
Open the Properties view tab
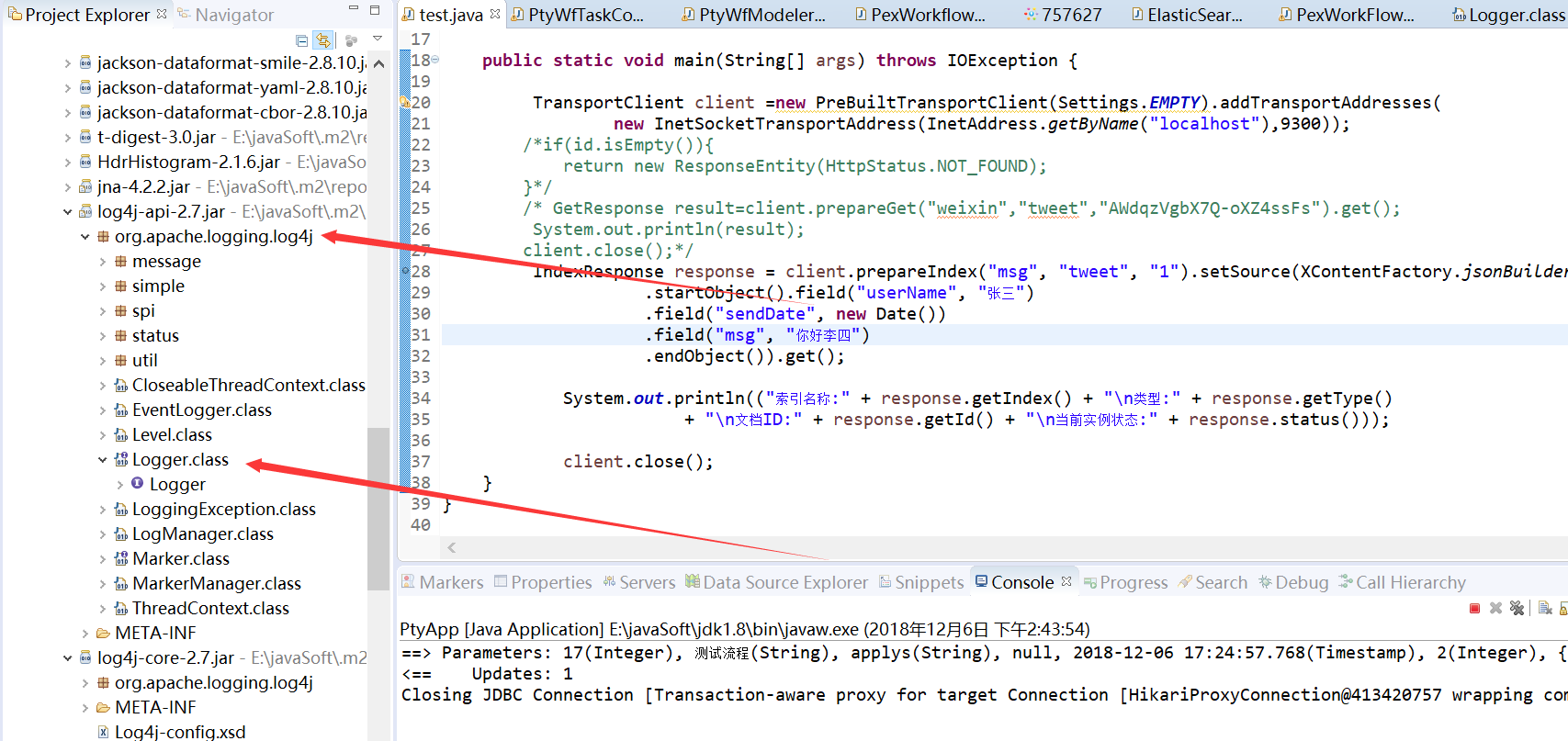click(543, 582)
